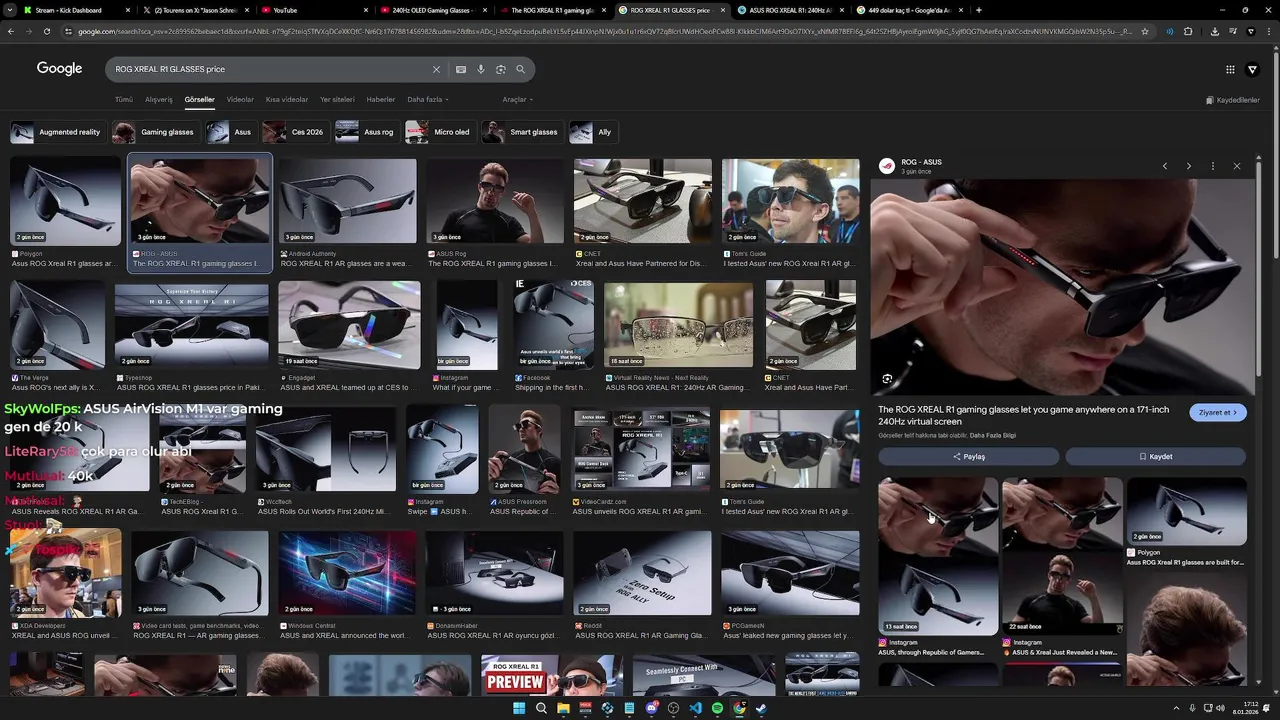Search by image with the Google Lens icon
The image size is (1280, 720).
click(501, 70)
